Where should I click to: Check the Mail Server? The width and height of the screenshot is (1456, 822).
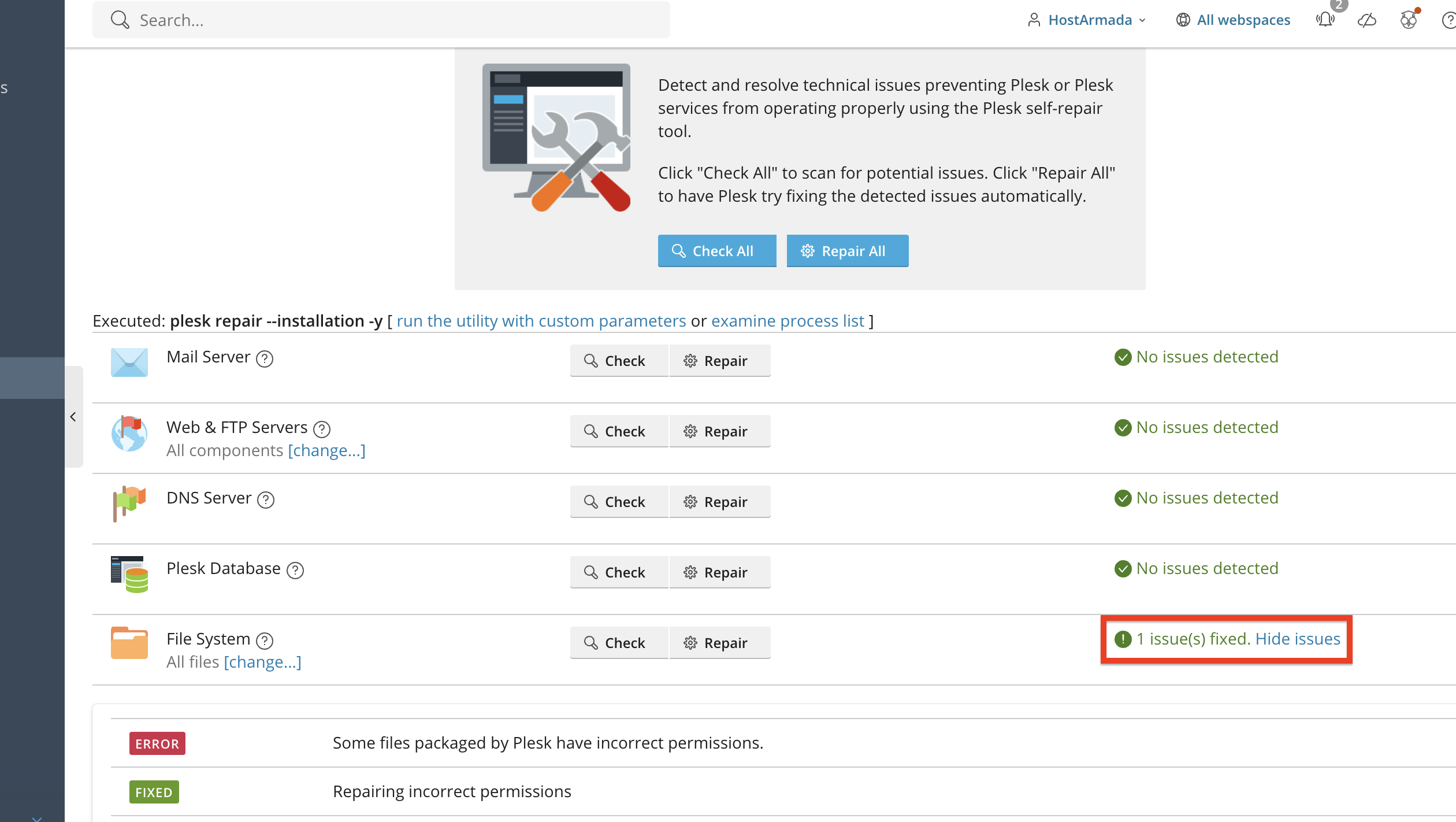[x=619, y=361]
